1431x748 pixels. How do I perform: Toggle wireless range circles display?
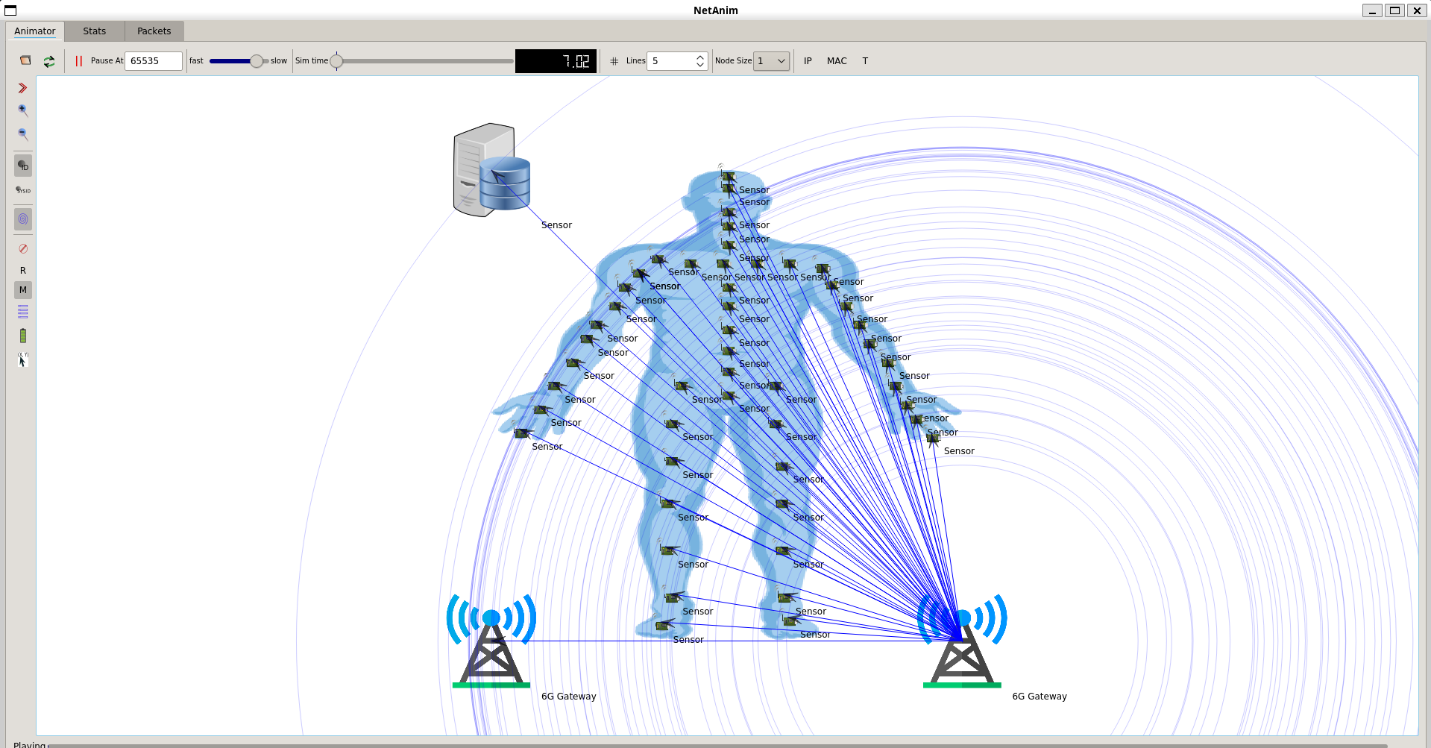click(x=23, y=218)
